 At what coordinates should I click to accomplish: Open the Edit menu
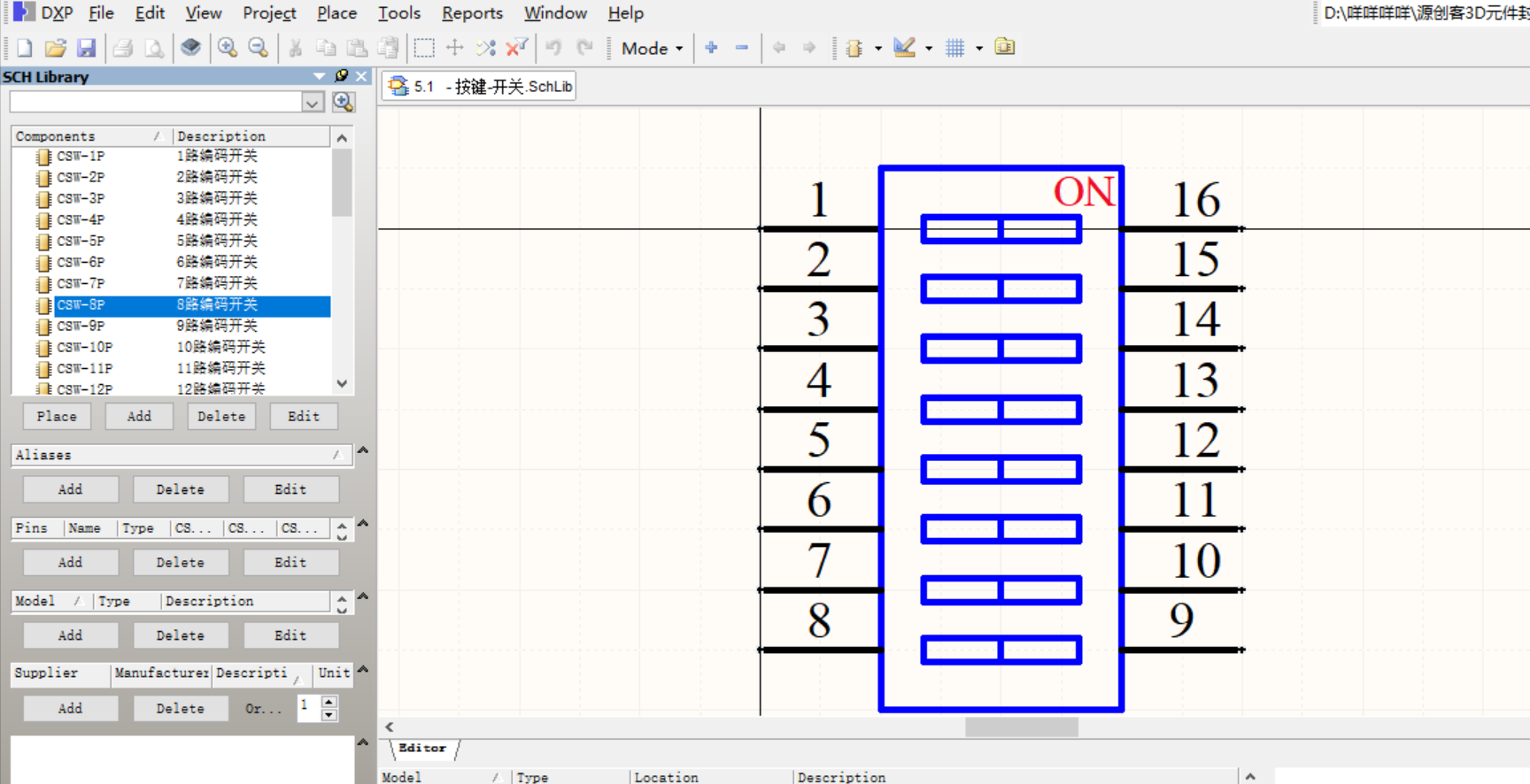tap(150, 13)
